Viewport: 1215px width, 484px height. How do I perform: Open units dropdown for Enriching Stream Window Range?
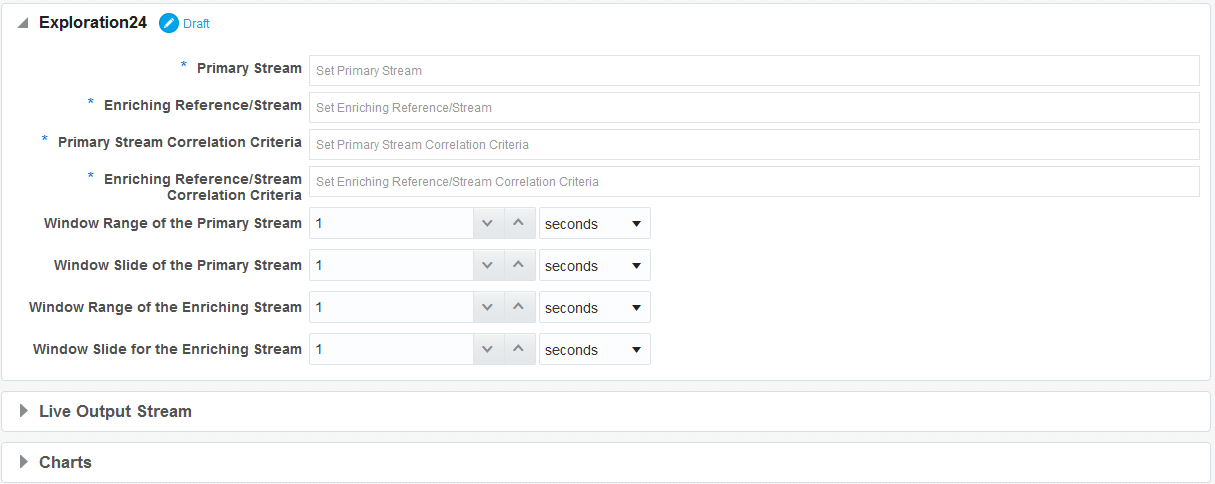coord(595,307)
